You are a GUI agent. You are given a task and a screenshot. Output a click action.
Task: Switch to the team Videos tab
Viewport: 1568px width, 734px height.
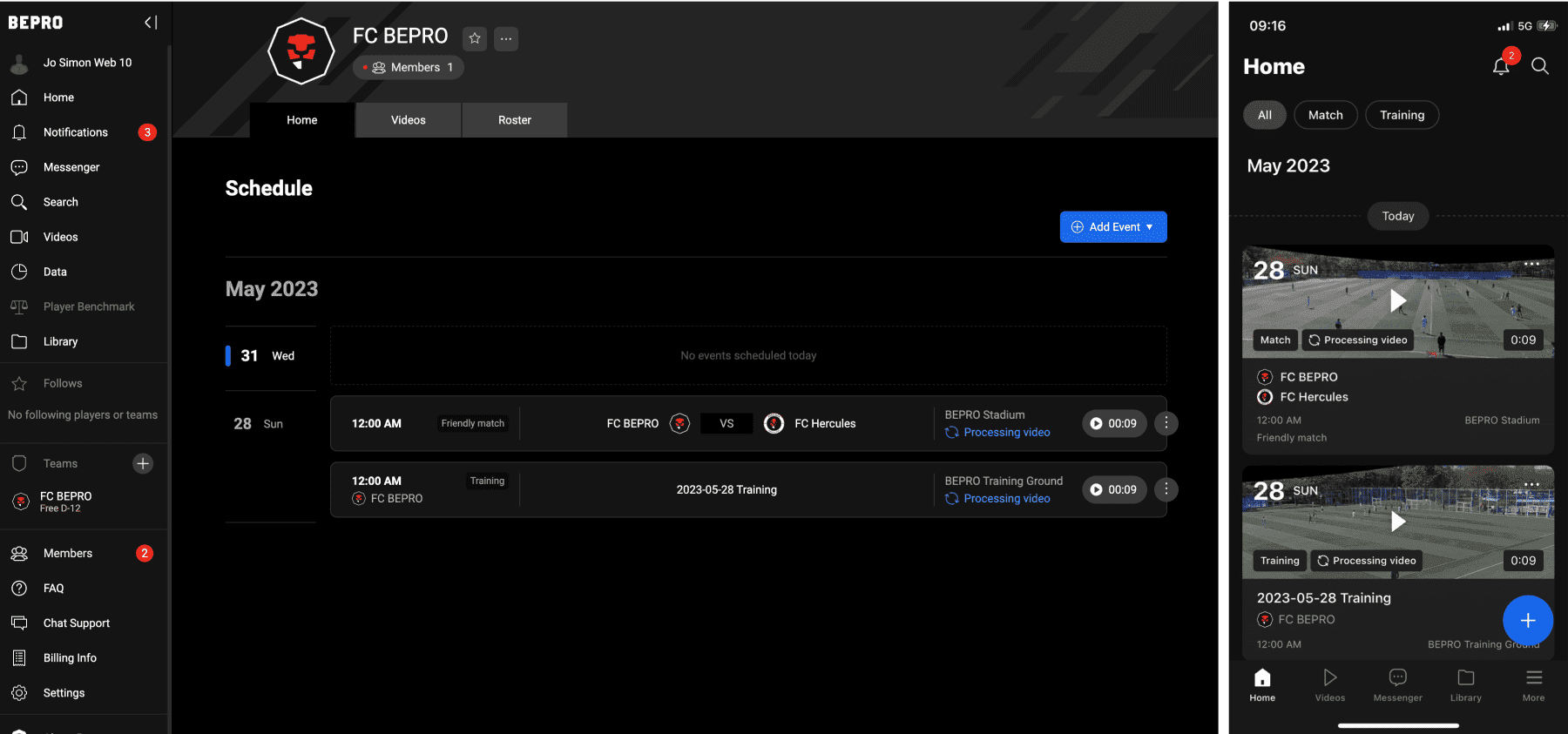click(x=409, y=120)
